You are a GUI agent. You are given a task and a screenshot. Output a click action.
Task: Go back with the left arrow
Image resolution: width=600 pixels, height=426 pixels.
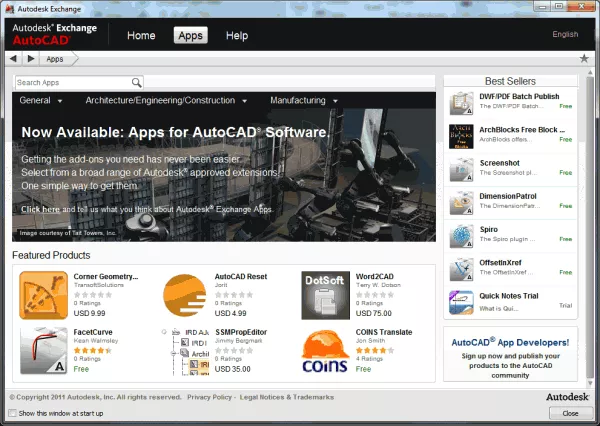click(13, 59)
